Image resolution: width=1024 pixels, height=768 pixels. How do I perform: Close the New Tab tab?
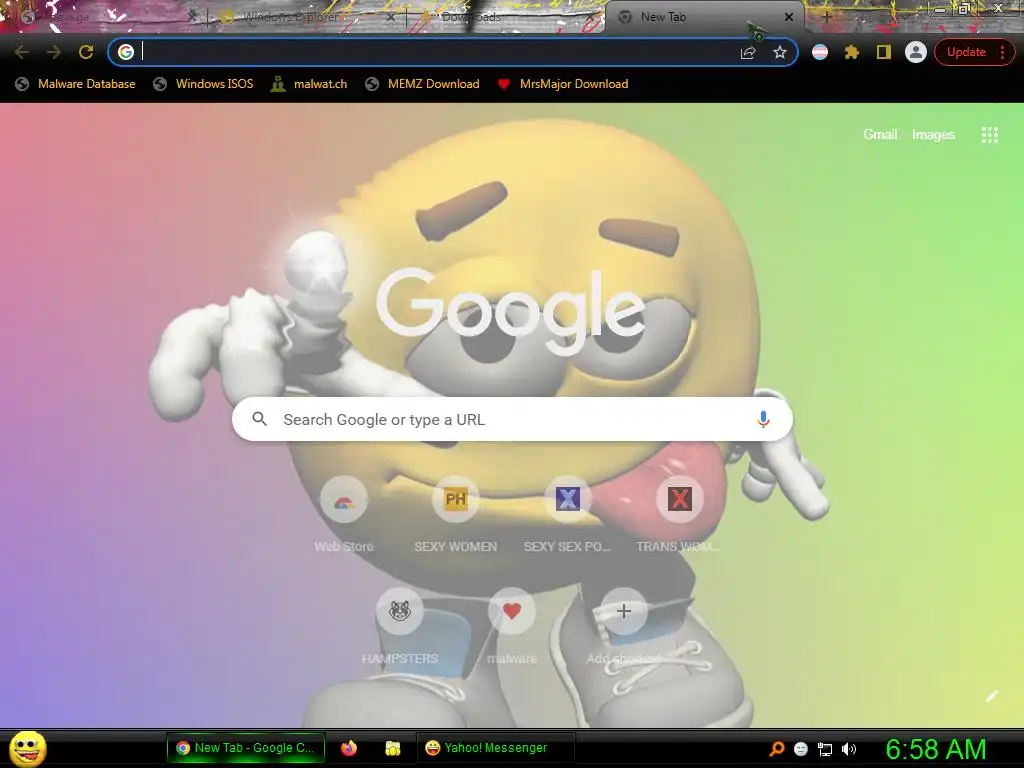tap(789, 17)
